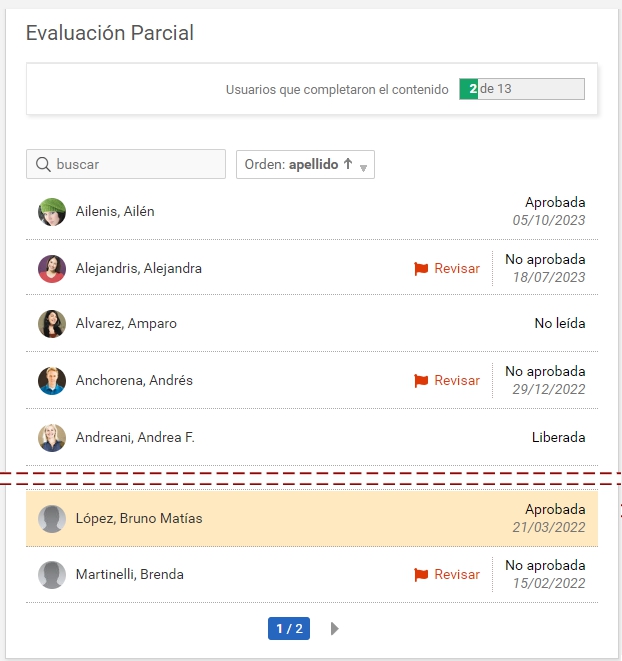Click the search magnifier icon
The width and height of the screenshot is (622, 661).
click(x=43, y=164)
